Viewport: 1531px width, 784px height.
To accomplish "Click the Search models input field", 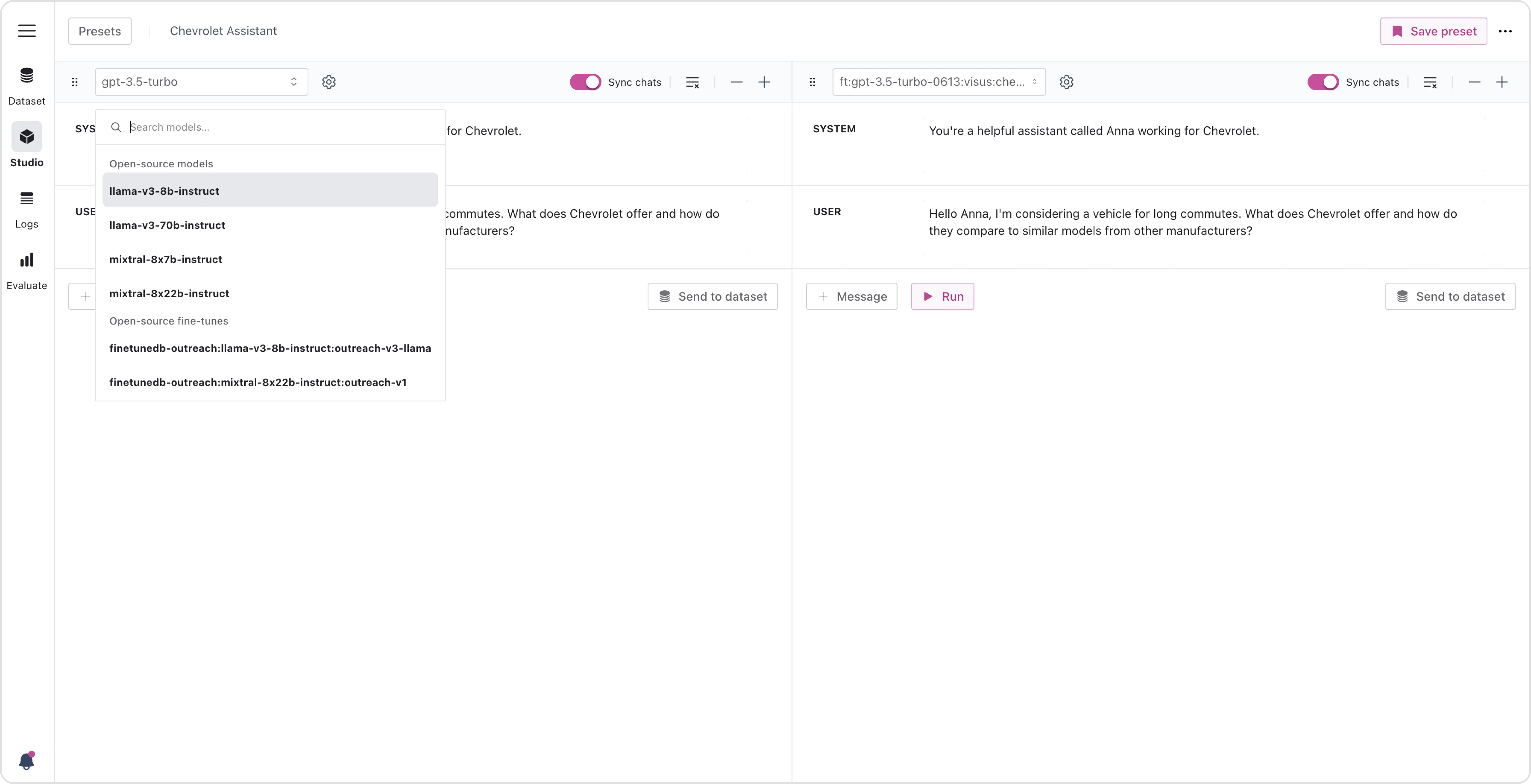I will (238, 126).
